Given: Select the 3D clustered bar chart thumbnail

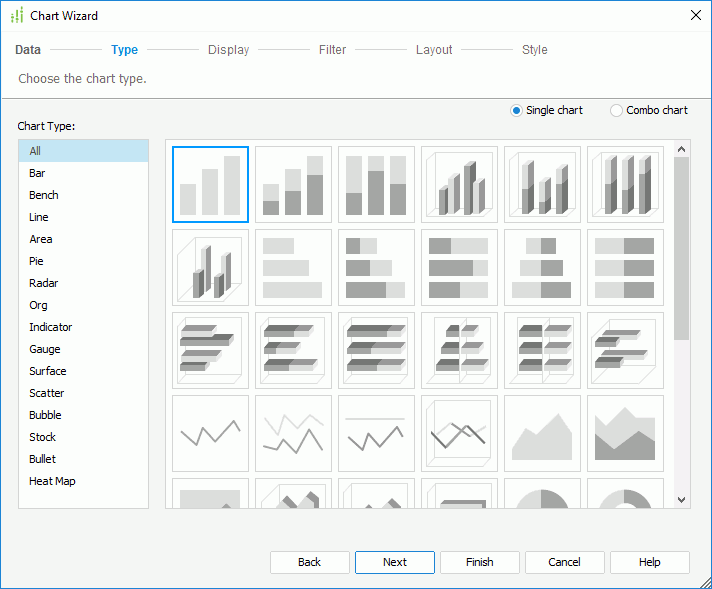Looking at the screenshot, I should tap(459, 184).
